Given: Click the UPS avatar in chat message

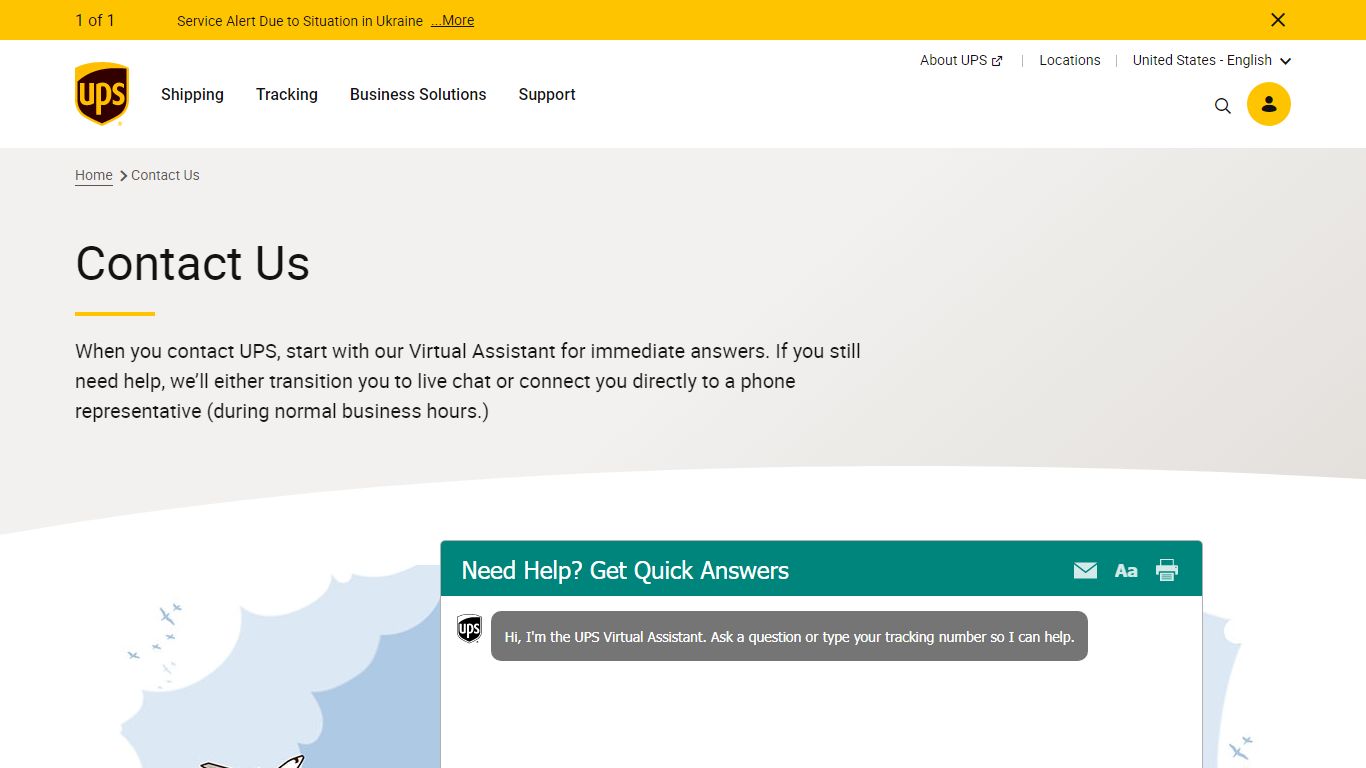Looking at the screenshot, I should tap(469, 629).
